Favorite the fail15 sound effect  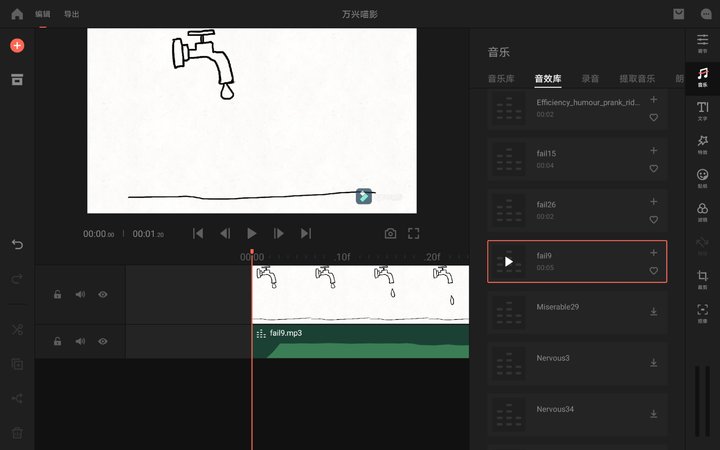click(654, 169)
